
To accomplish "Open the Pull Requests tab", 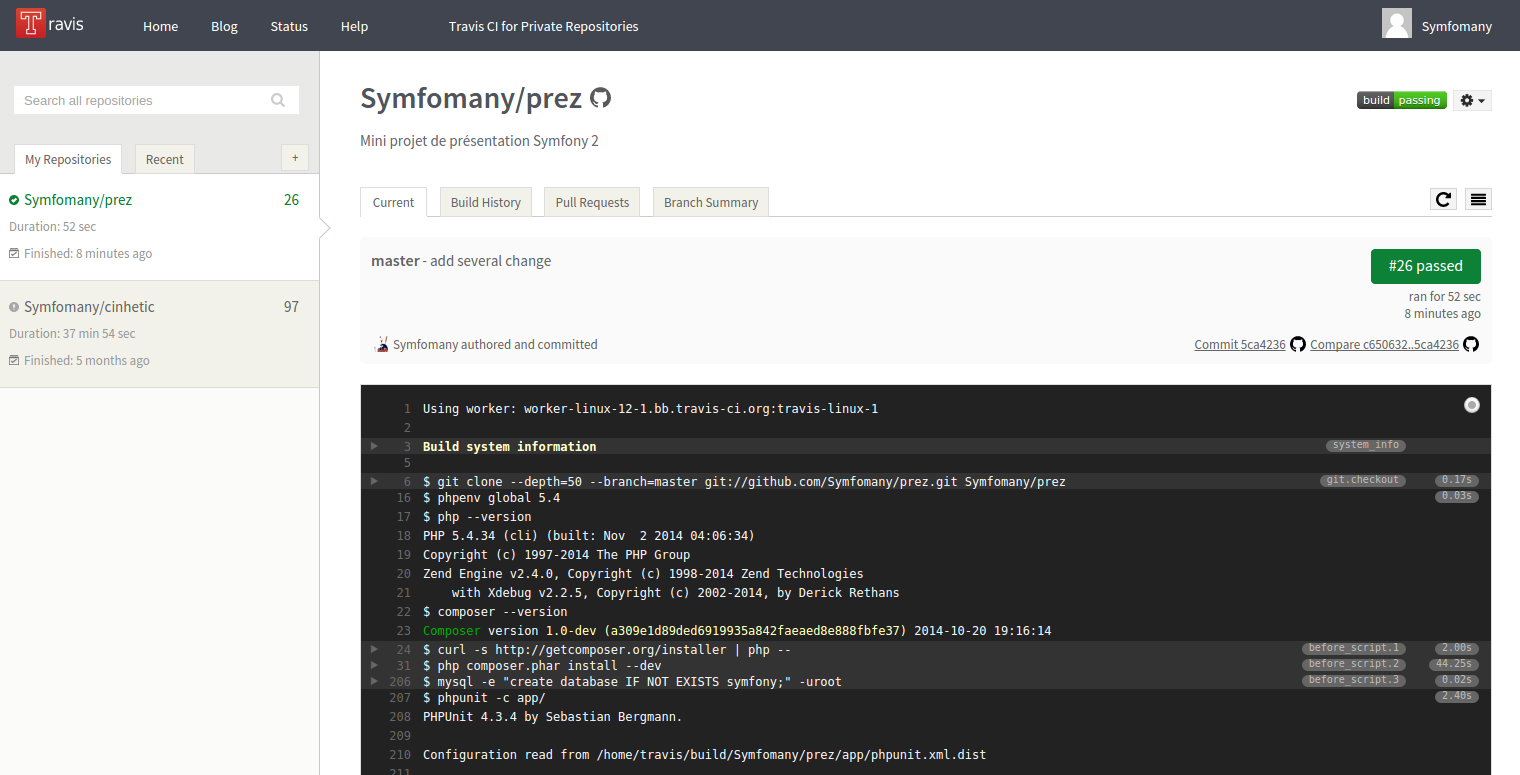I will point(592,202).
